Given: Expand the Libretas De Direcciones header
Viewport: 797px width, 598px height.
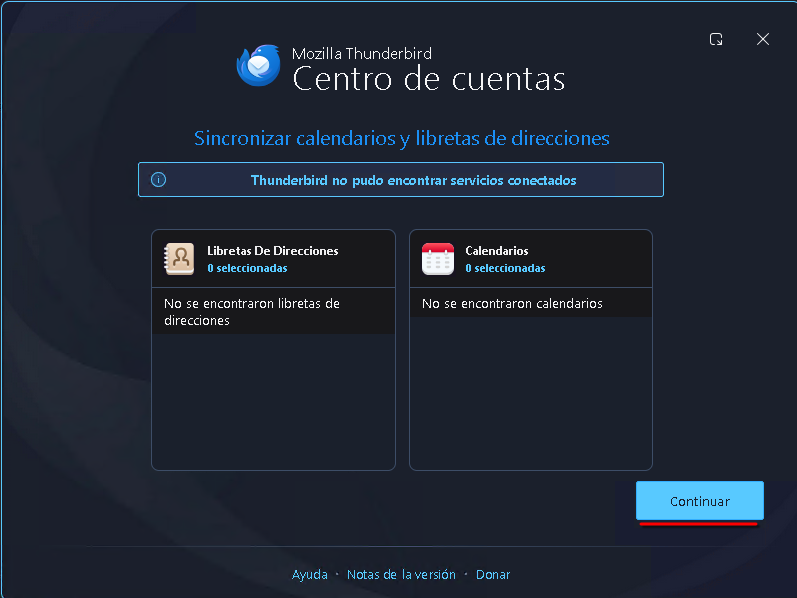Looking at the screenshot, I should pyautogui.click(x=272, y=251).
